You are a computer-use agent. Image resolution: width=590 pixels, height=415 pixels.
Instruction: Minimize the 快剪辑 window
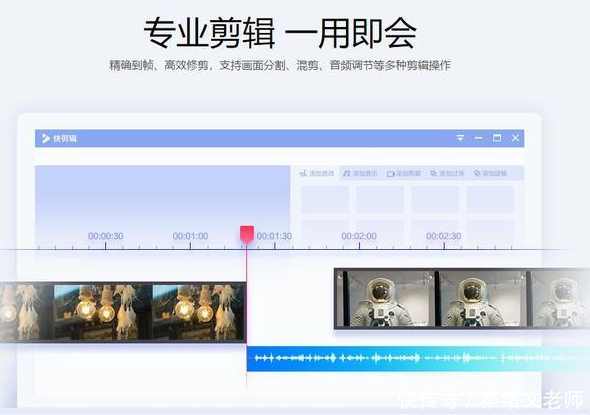[x=478, y=138]
